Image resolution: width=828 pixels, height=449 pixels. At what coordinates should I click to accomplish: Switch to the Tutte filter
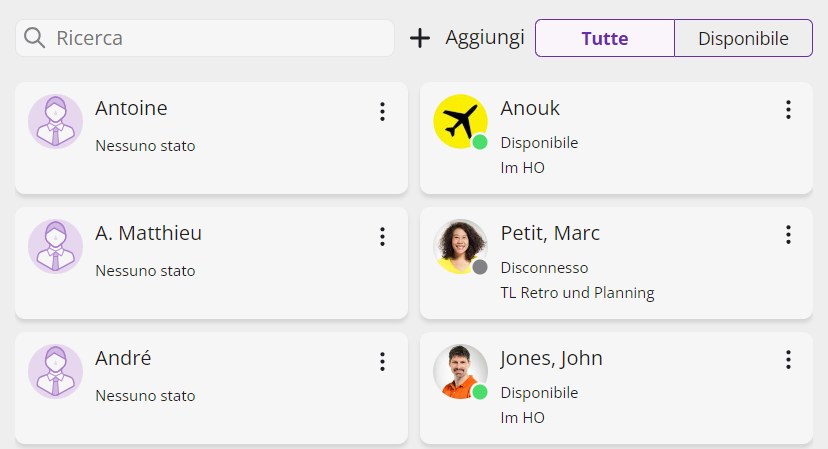click(x=604, y=38)
